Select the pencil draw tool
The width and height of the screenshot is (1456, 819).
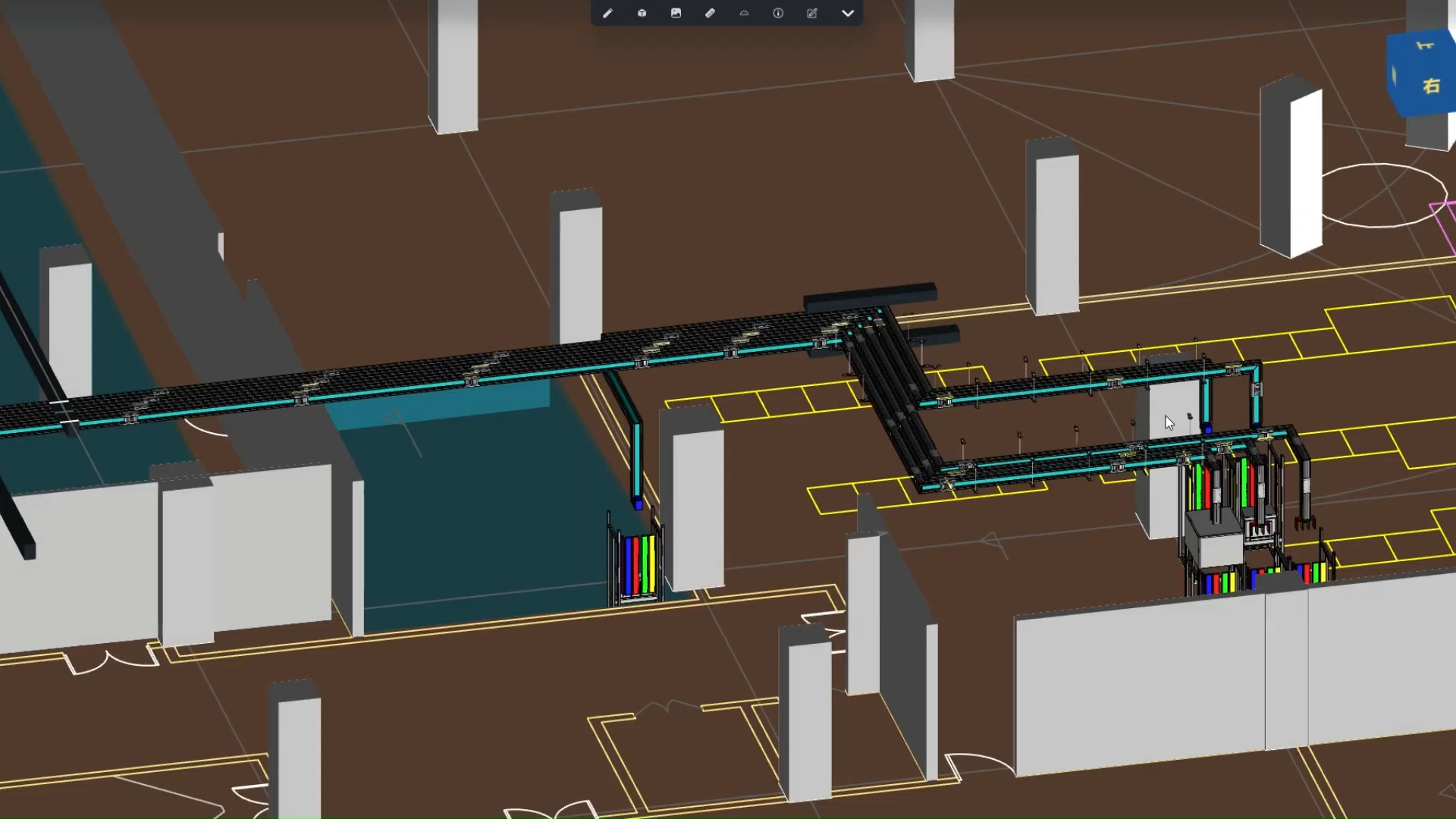(607, 13)
